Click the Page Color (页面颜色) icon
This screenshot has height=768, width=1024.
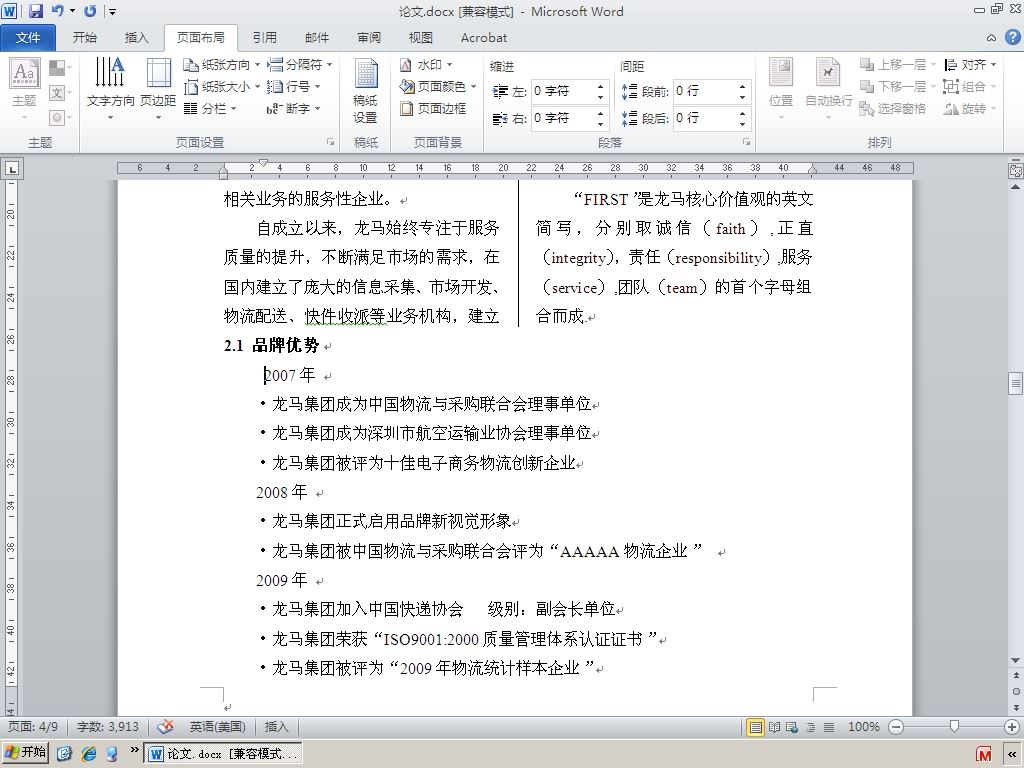click(406, 86)
